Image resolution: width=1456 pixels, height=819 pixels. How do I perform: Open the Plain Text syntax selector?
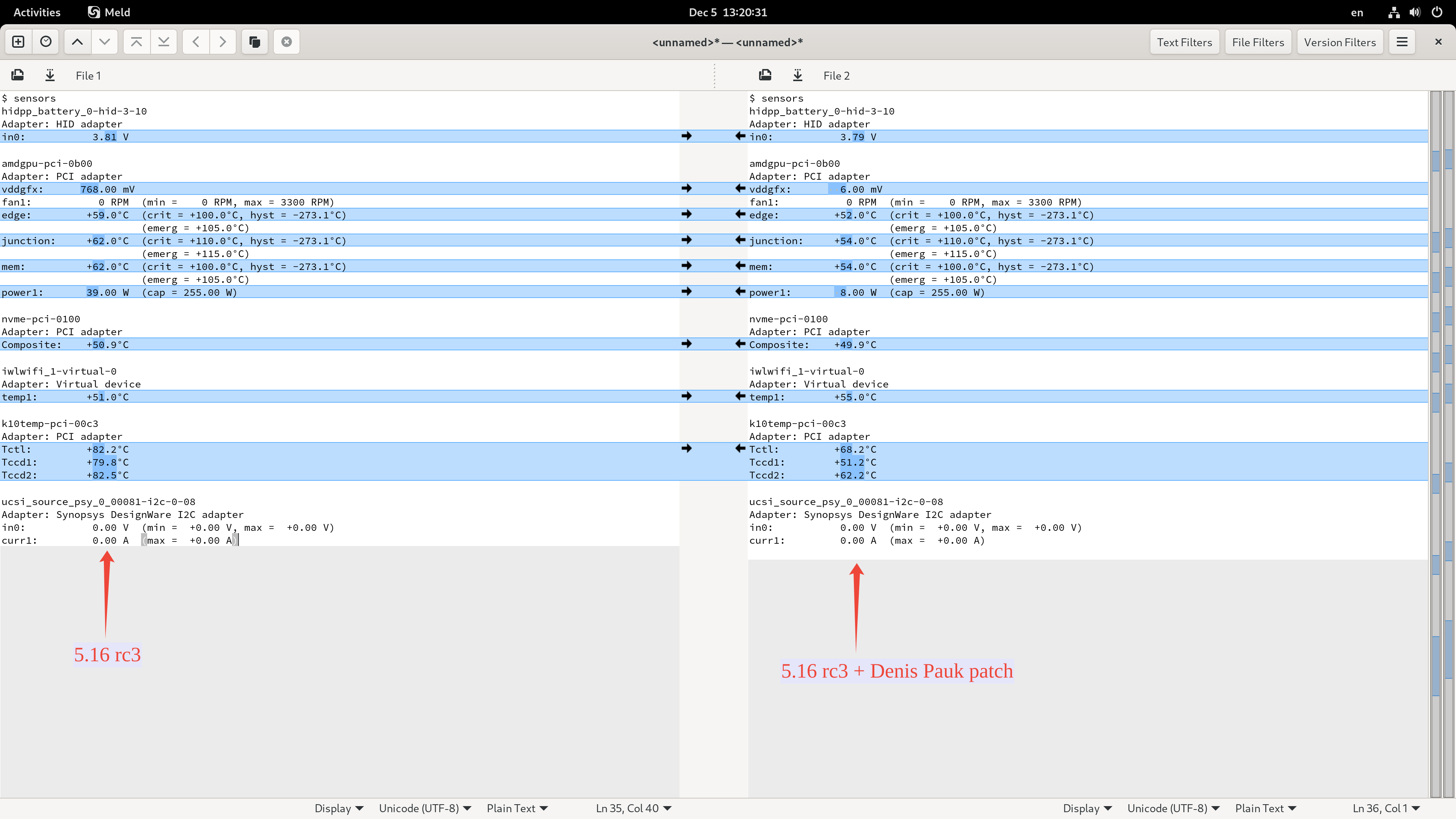click(x=516, y=808)
